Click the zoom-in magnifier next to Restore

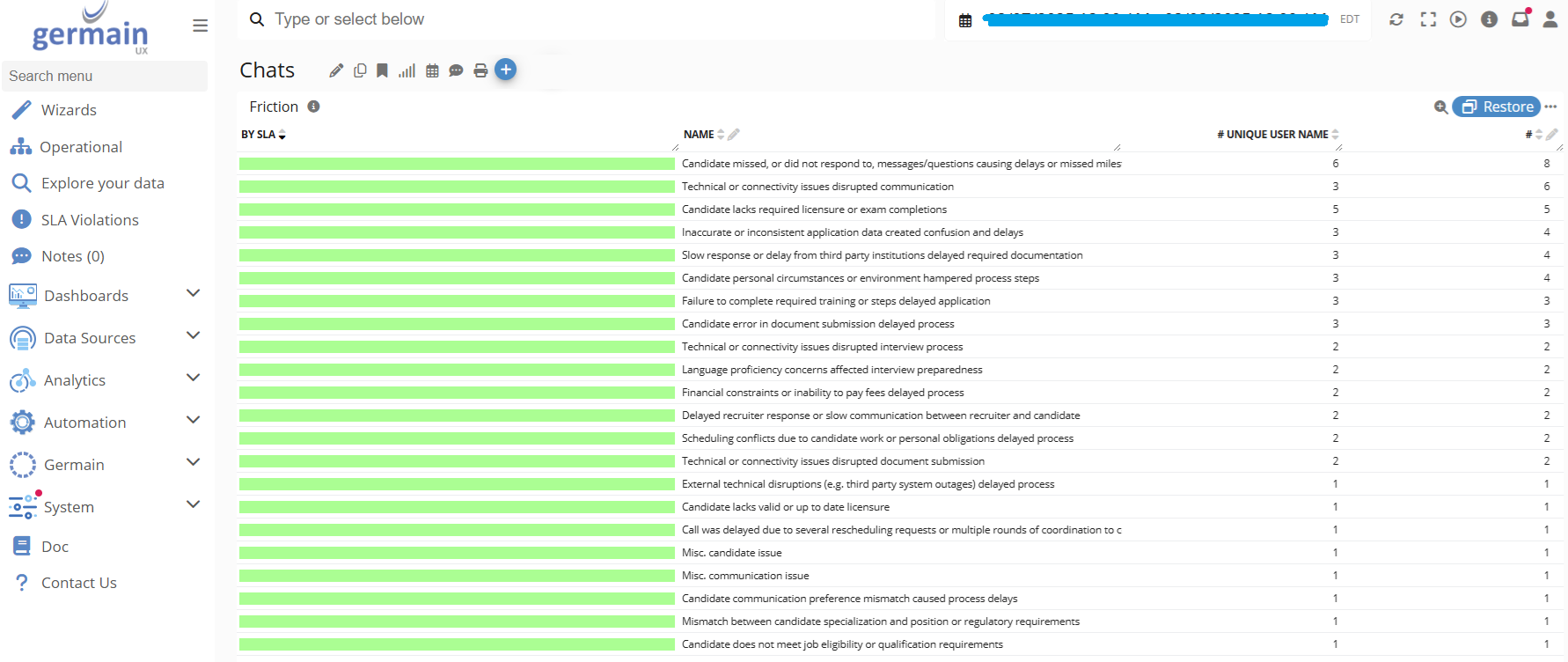(x=1440, y=107)
